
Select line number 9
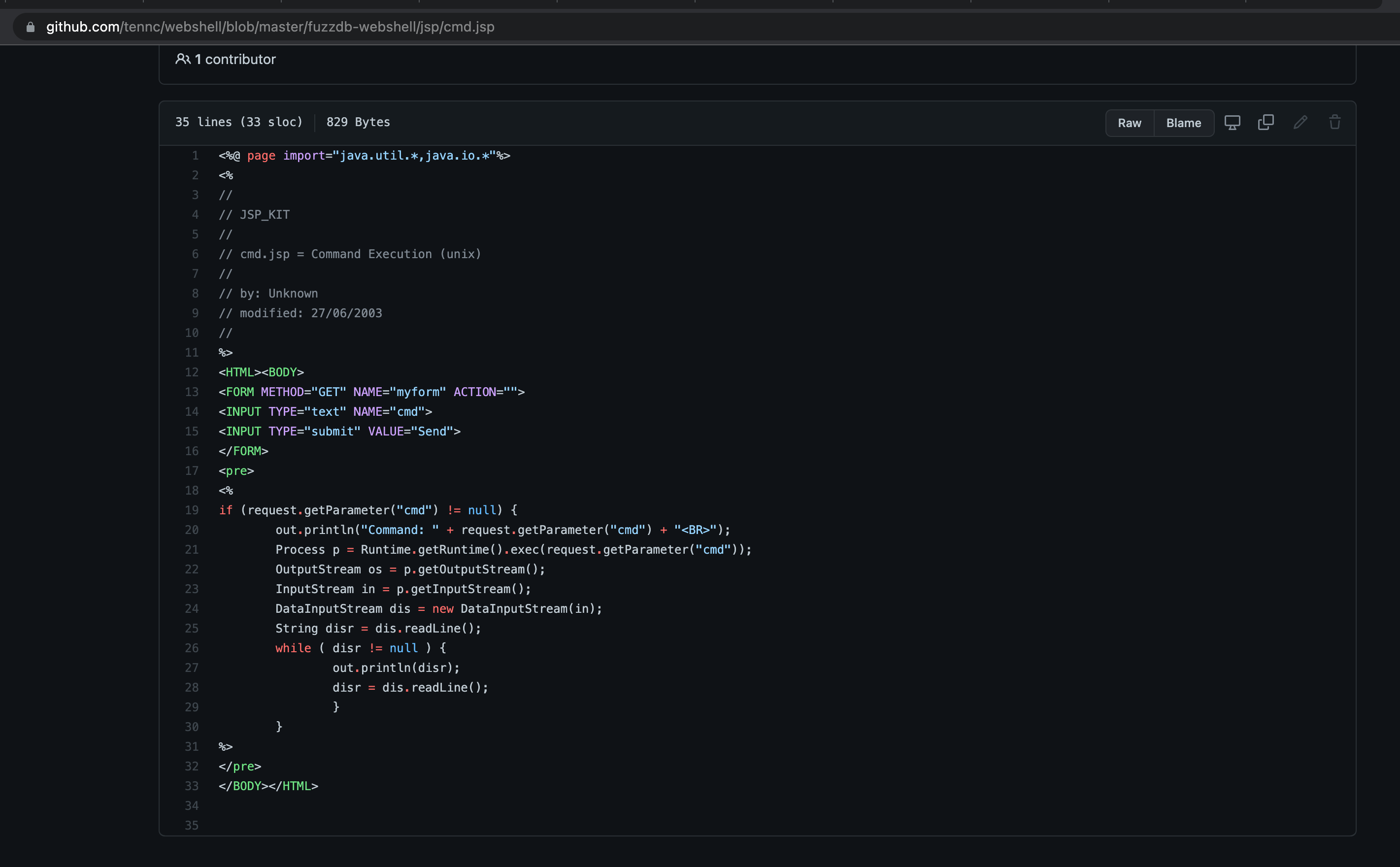point(195,313)
